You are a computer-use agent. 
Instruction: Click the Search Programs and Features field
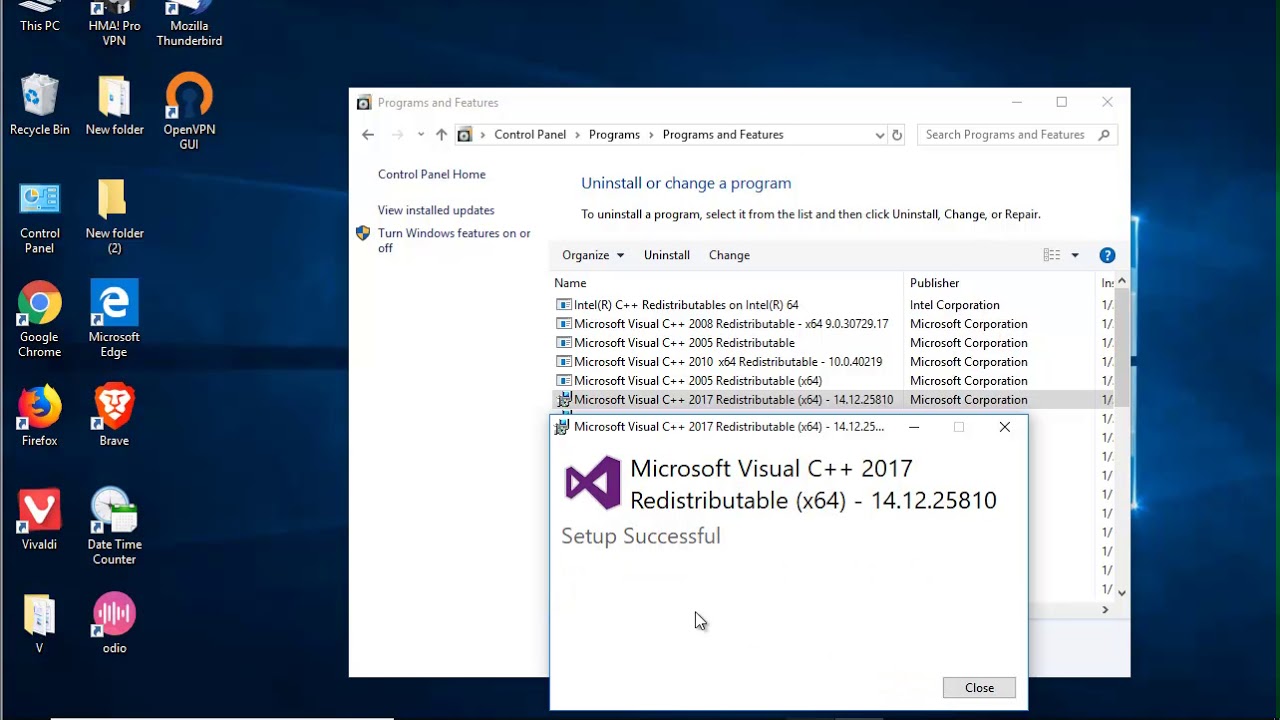point(1007,135)
